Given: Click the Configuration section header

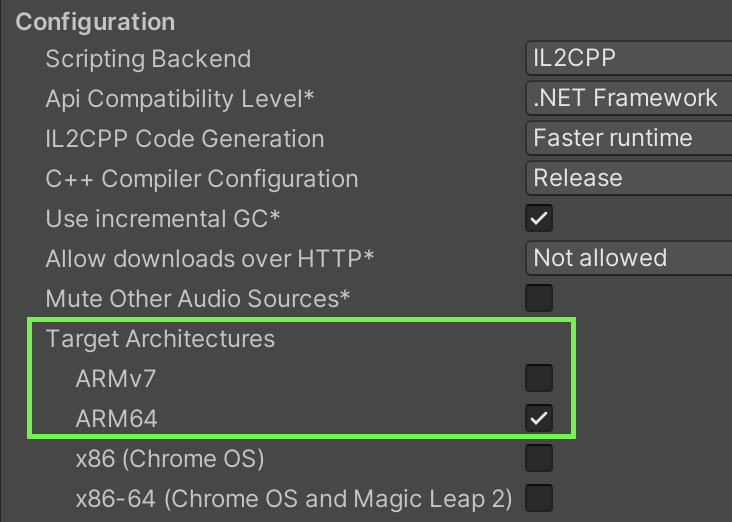Looking at the screenshot, I should click(95, 22).
